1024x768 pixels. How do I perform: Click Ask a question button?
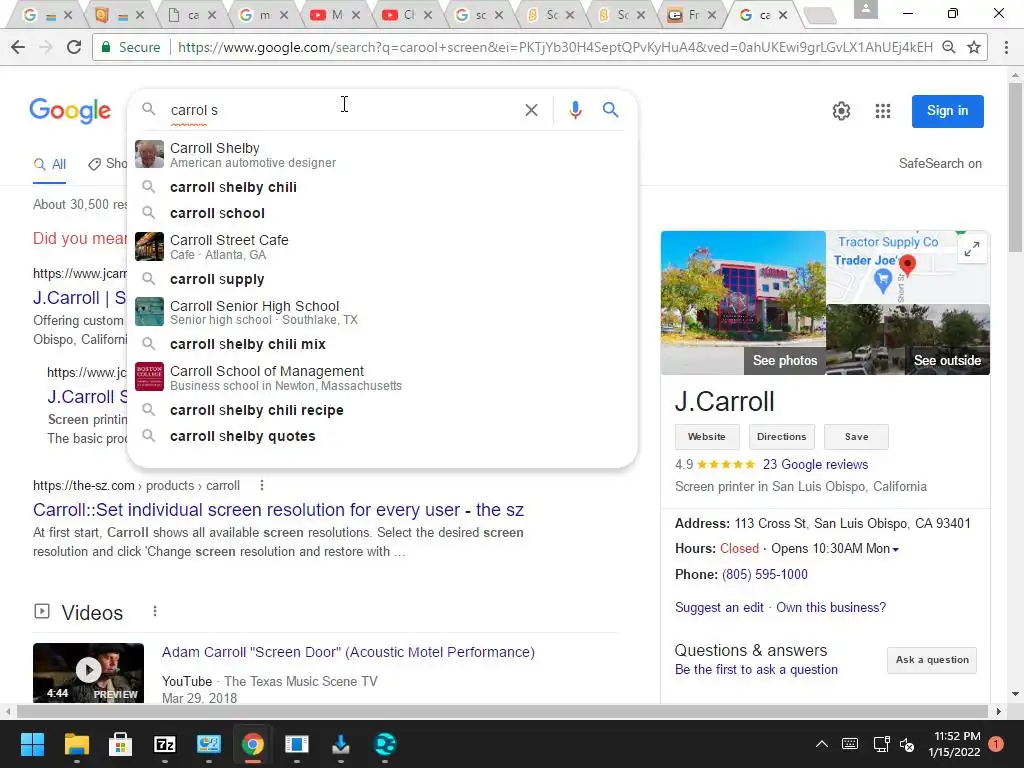click(932, 660)
